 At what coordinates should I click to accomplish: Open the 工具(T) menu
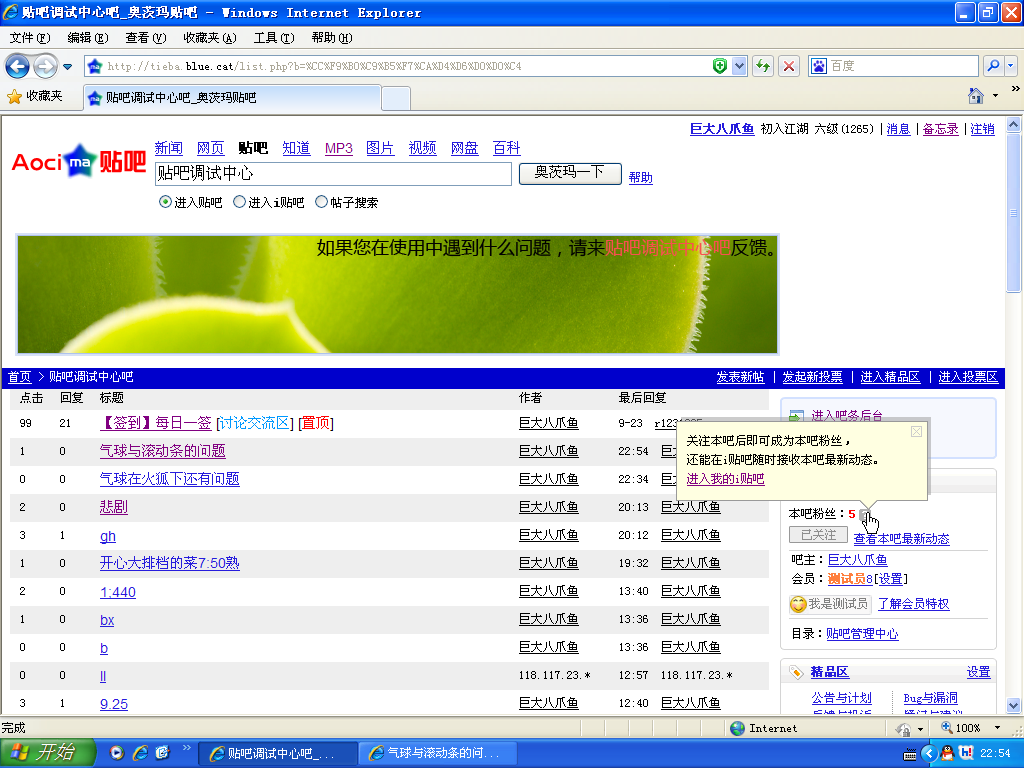coord(273,38)
